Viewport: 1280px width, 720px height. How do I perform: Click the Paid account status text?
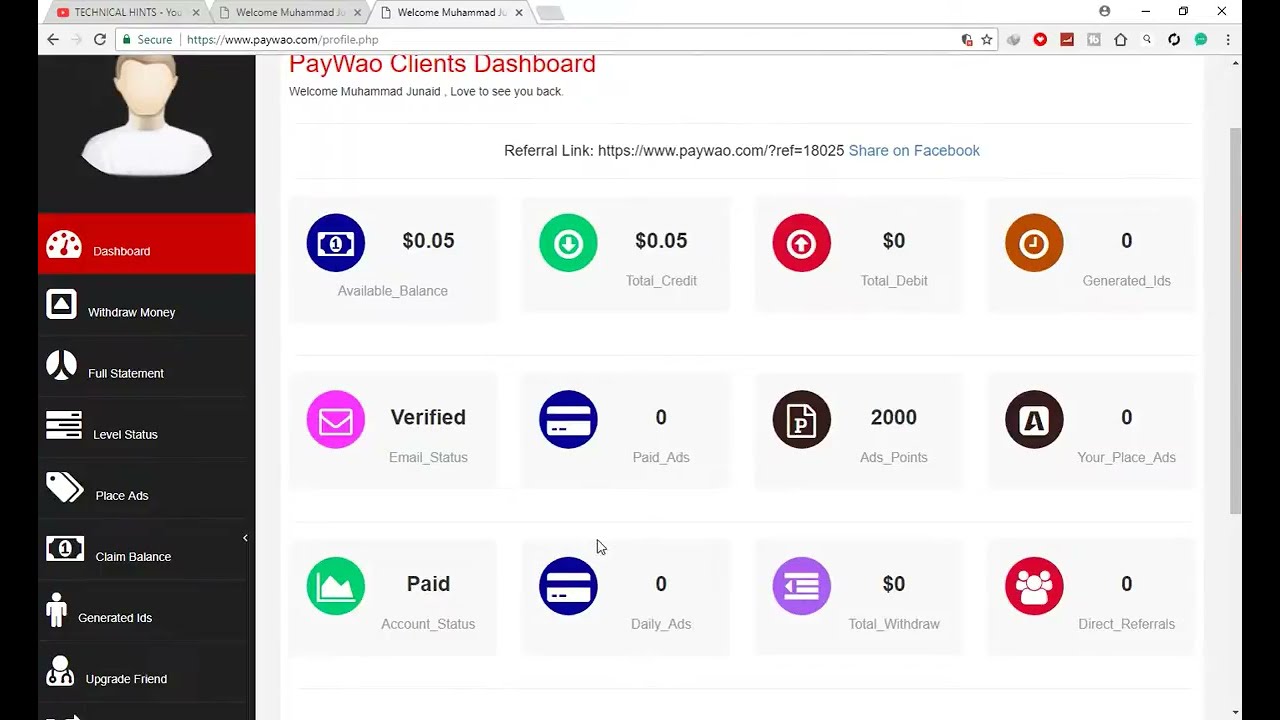428,584
